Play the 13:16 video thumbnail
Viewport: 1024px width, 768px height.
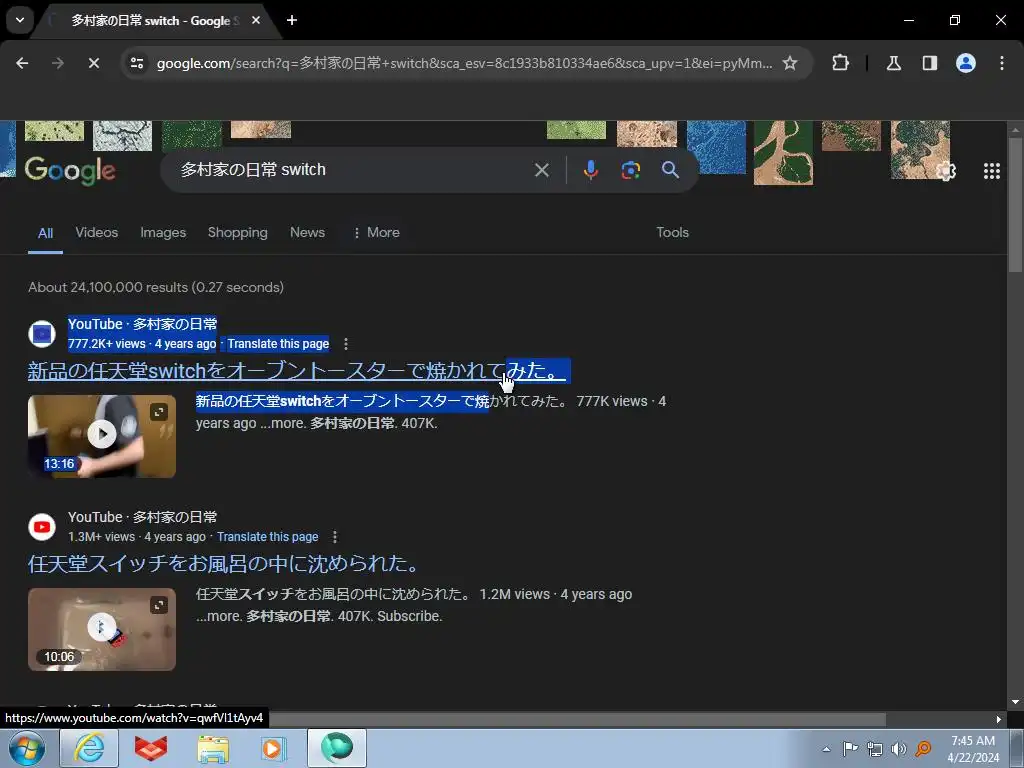pyautogui.click(x=102, y=435)
